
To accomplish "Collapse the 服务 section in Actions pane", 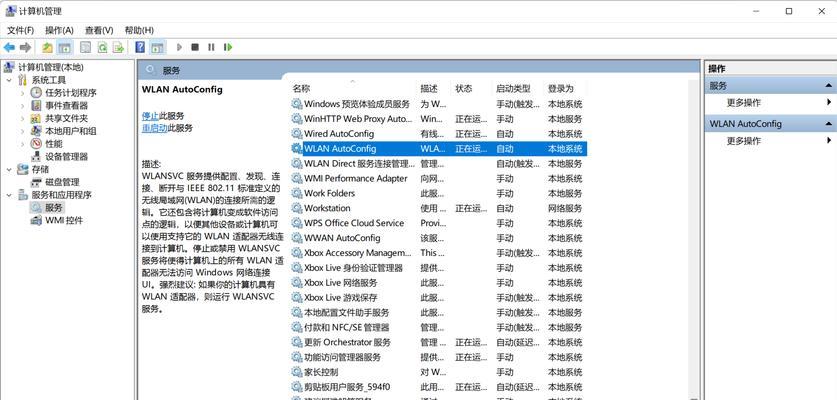I will tap(828, 85).
